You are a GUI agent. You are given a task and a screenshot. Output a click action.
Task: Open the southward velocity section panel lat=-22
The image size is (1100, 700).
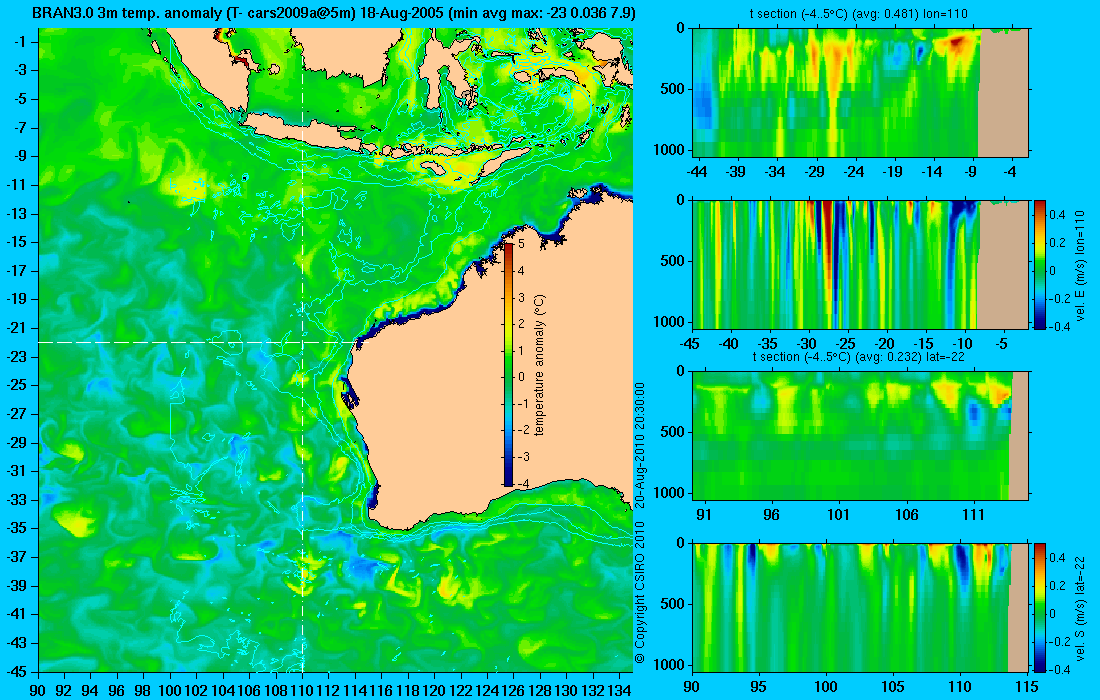tap(860, 607)
